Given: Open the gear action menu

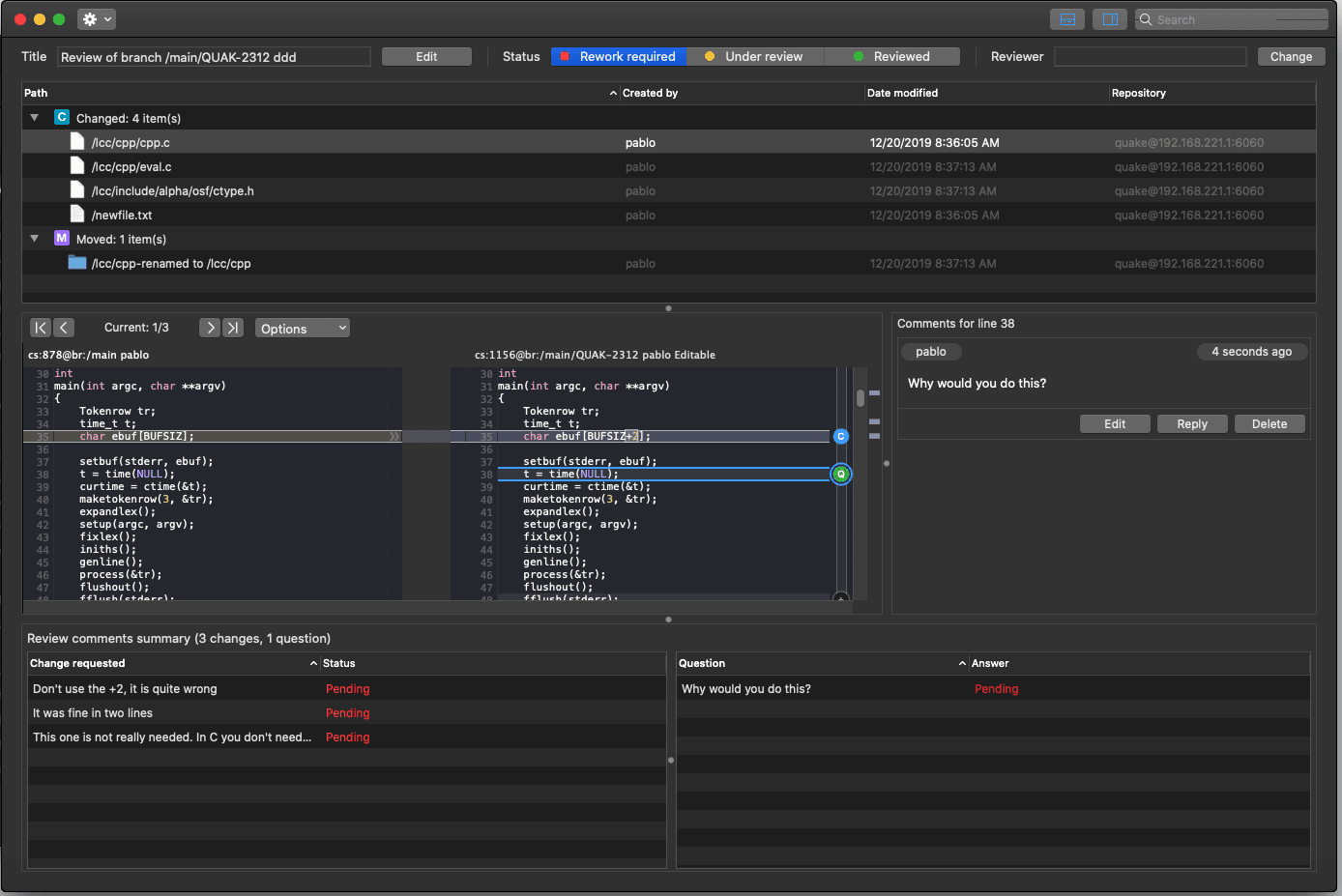Looking at the screenshot, I should (x=95, y=18).
